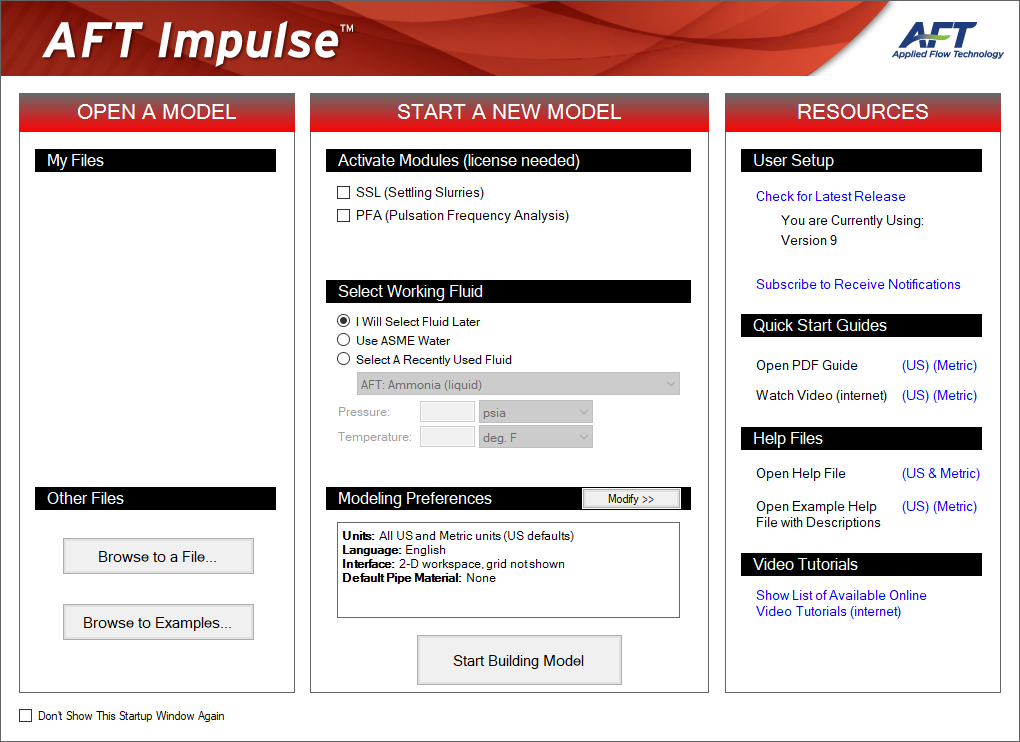This screenshot has width=1020, height=742.
Task: Enable the PFA (Pulsation Frequency Analysis) module
Action: tap(344, 215)
